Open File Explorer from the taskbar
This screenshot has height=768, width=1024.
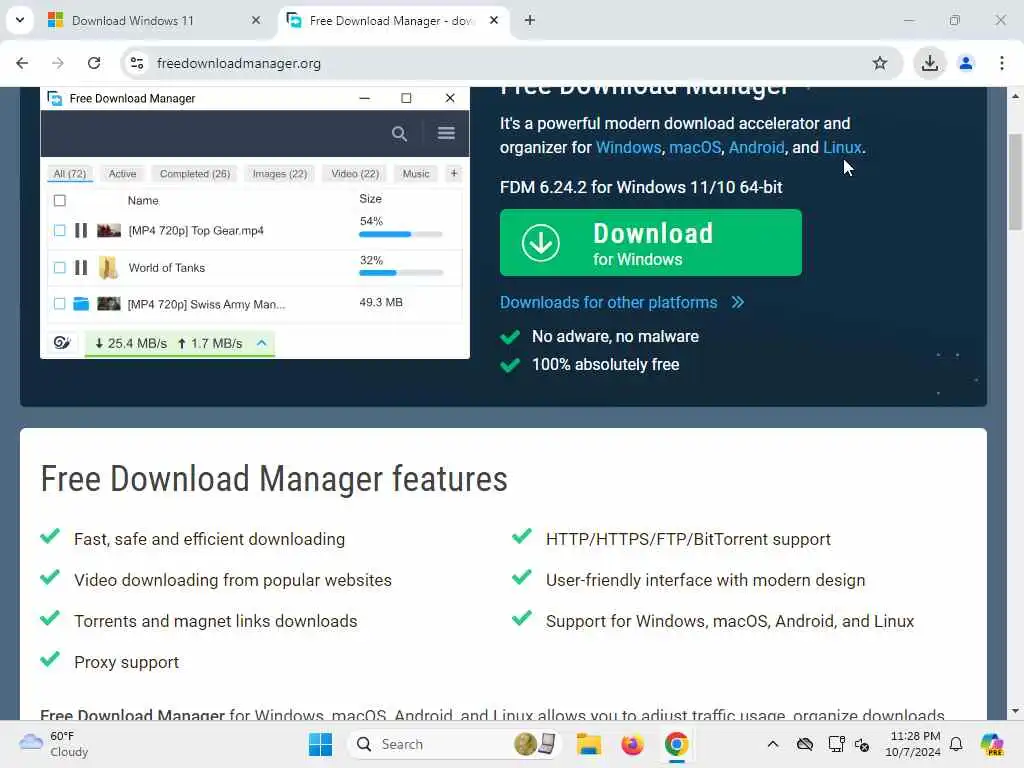[588, 744]
